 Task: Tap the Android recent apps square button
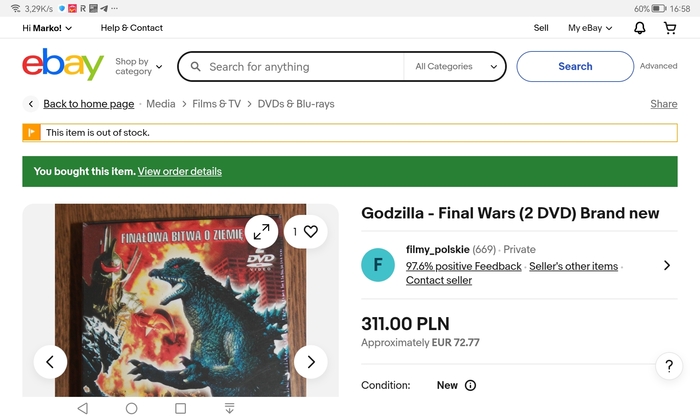pos(180,408)
